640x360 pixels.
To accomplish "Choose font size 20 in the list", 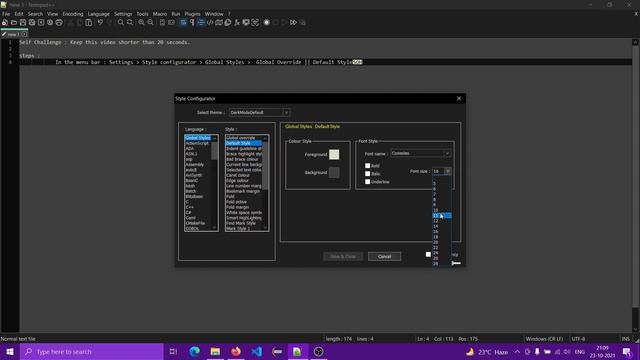I will pyautogui.click(x=442, y=242).
